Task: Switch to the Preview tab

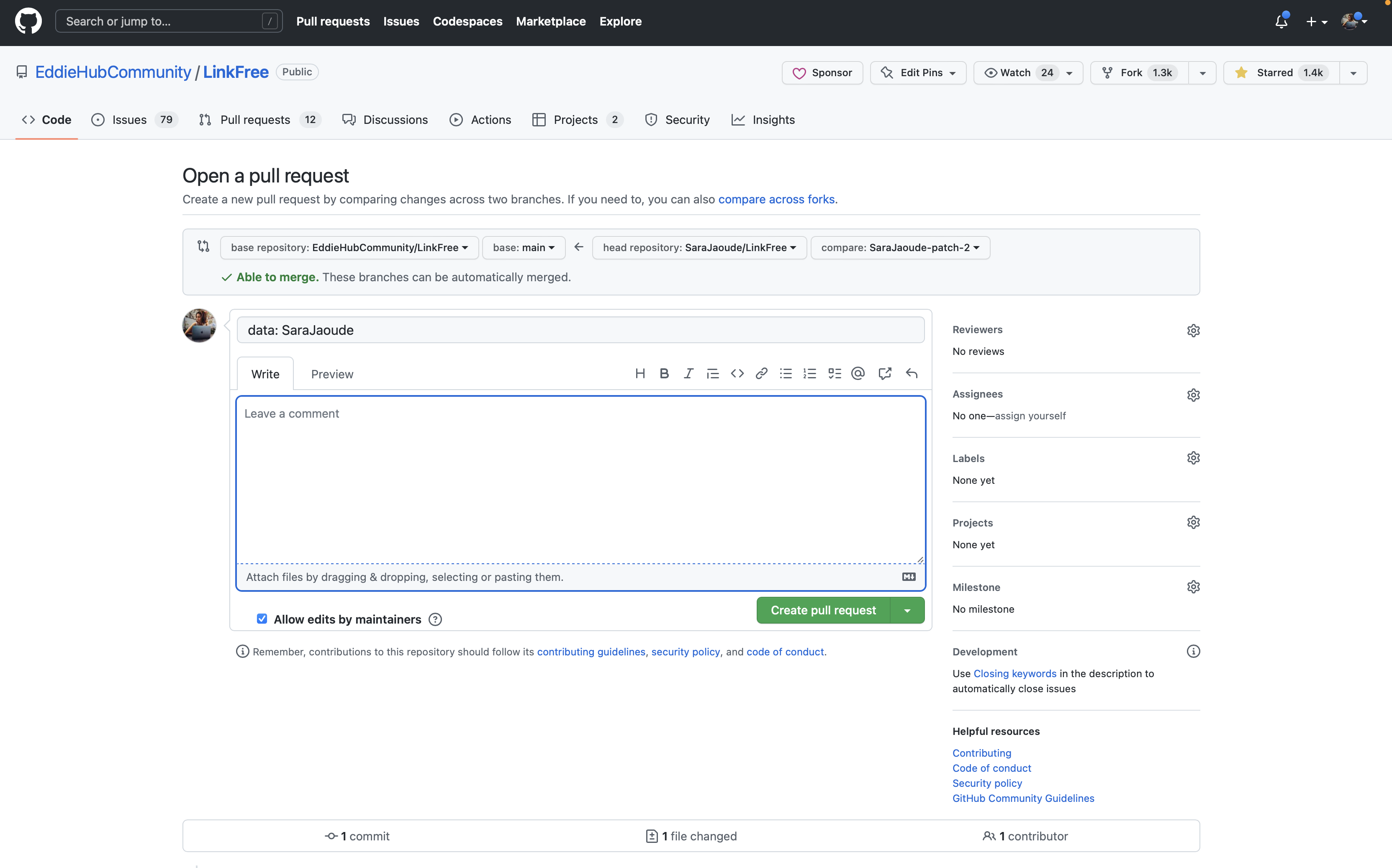Action: click(x=332, y=374)
